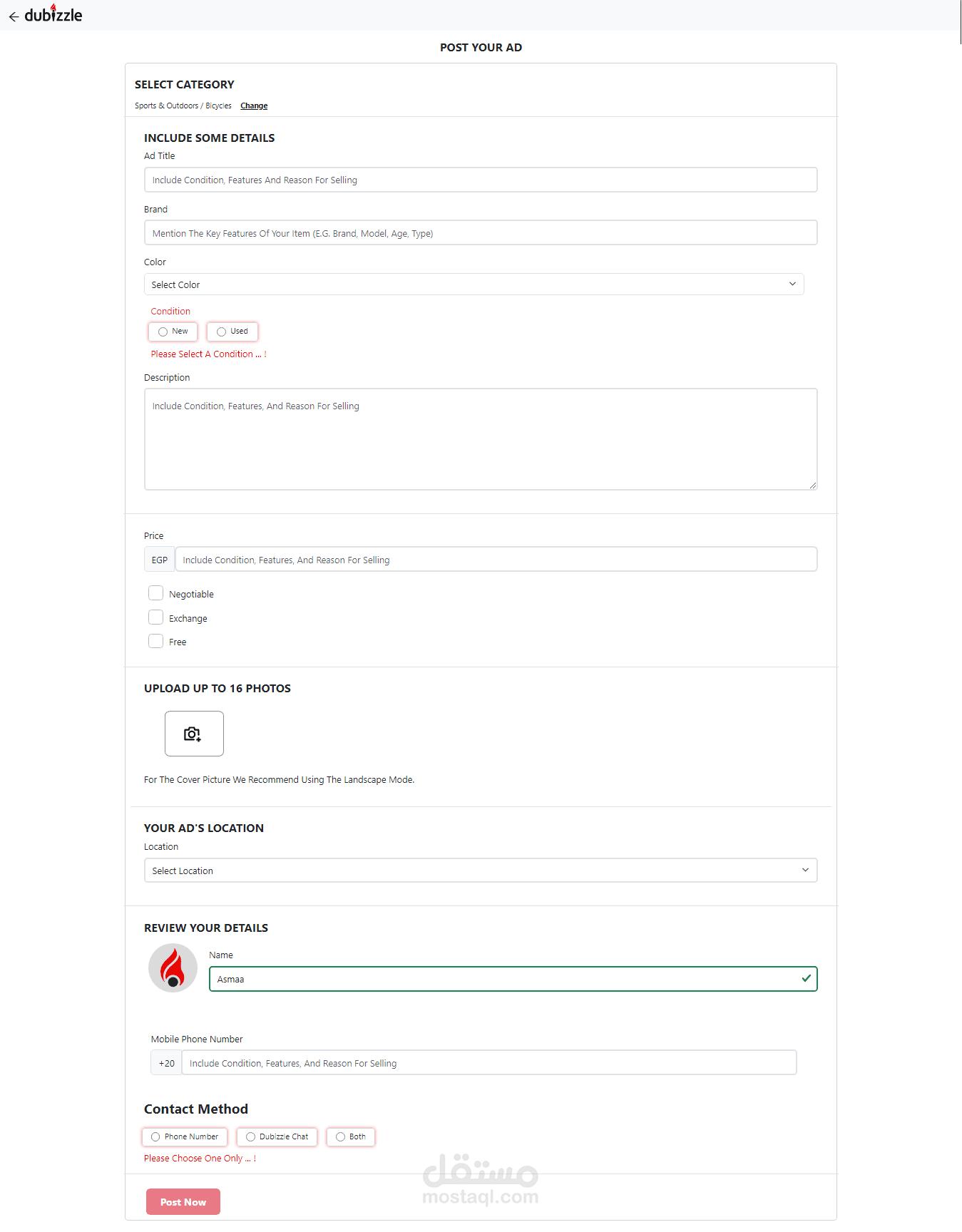This screenshot has width=962, height=1232.
Task: Click the green checkmark in Name field
Action: tap(806, 978)
